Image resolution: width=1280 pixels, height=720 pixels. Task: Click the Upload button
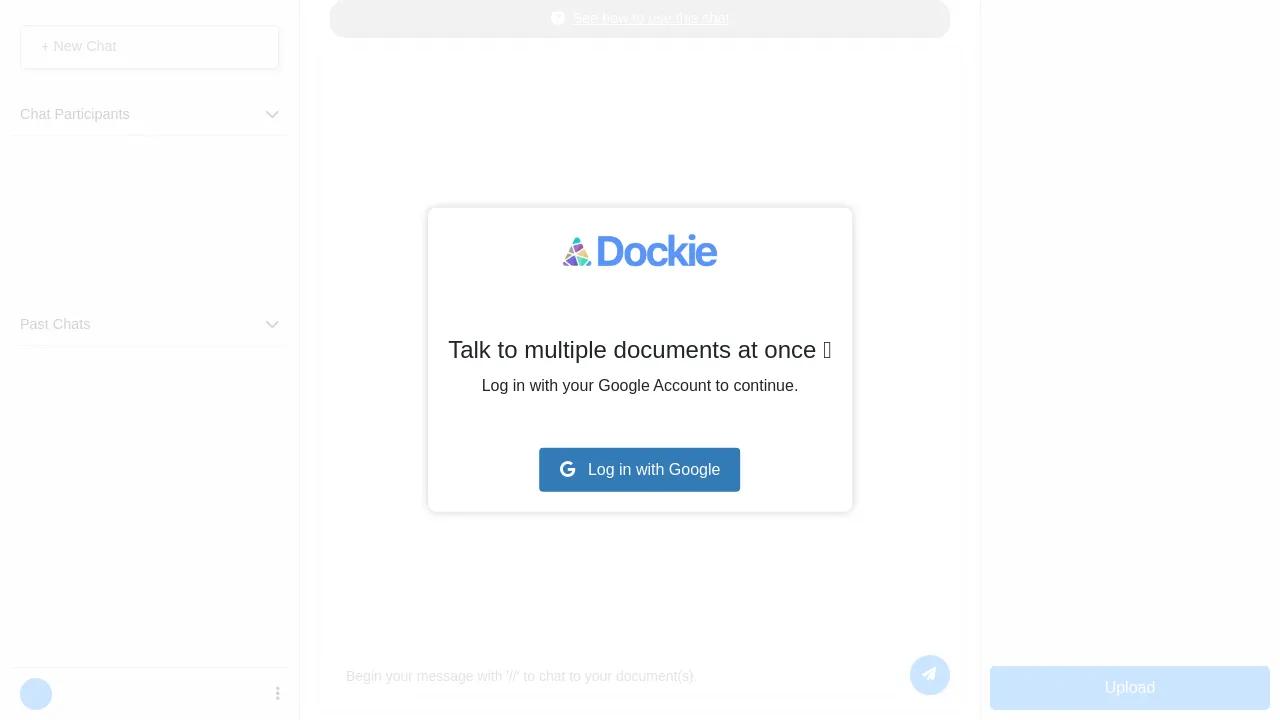[1130, 688]
